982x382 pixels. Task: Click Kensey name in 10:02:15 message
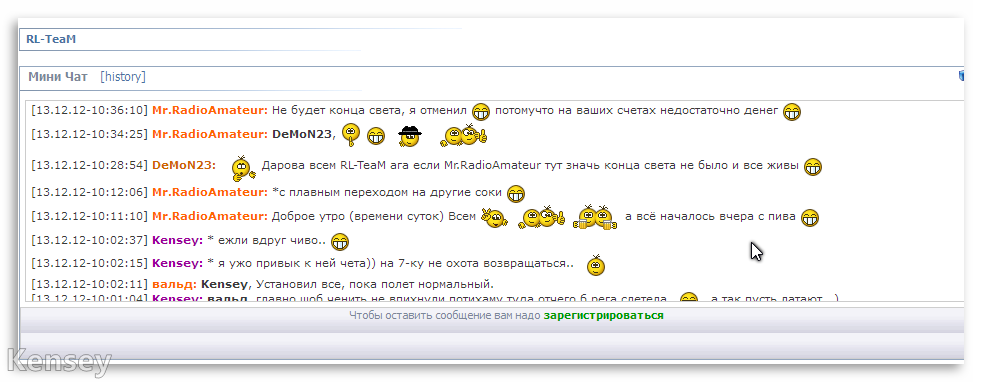(177, 264)
